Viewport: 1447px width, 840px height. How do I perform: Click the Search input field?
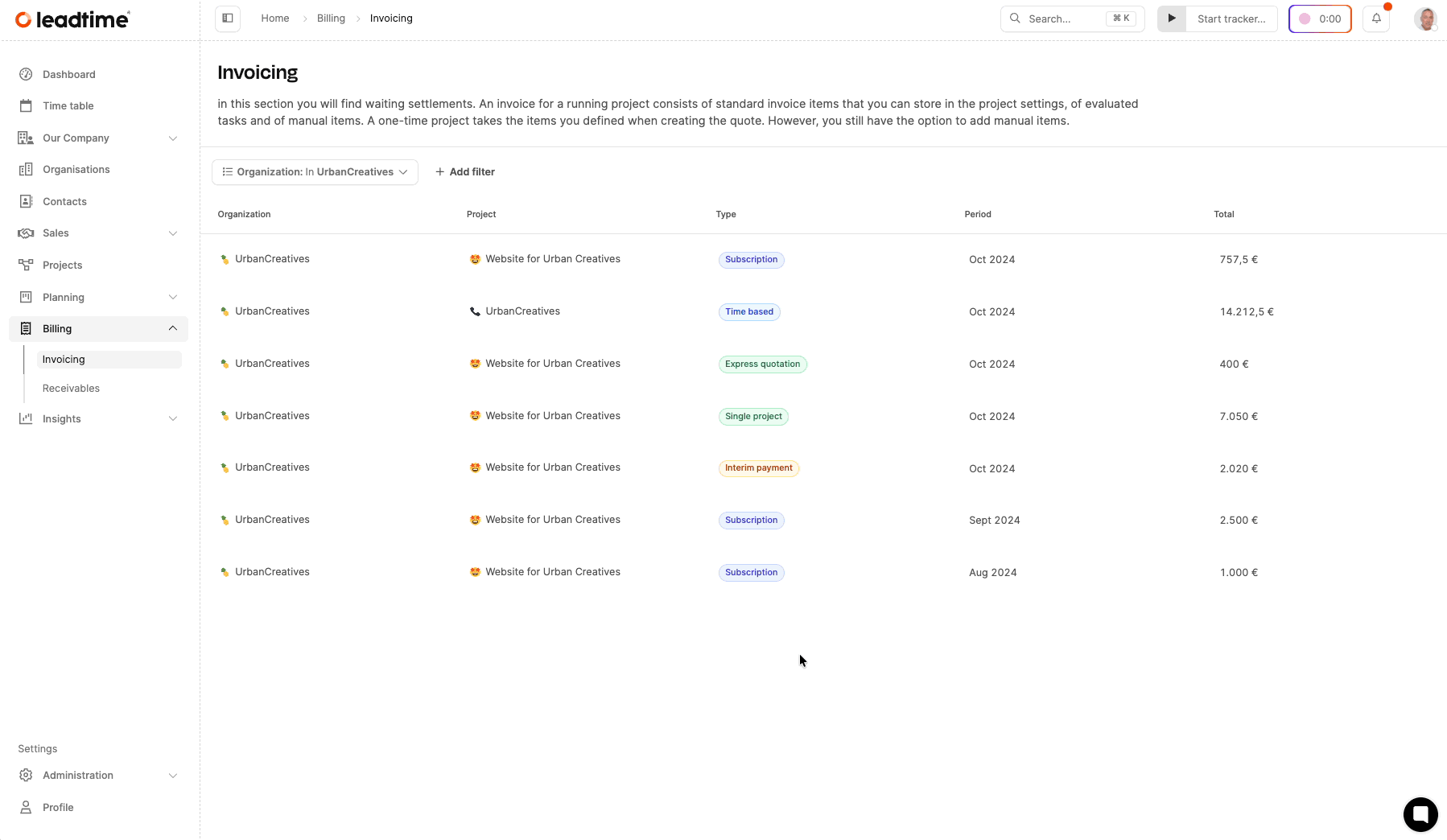click(x=1064, y=19)
